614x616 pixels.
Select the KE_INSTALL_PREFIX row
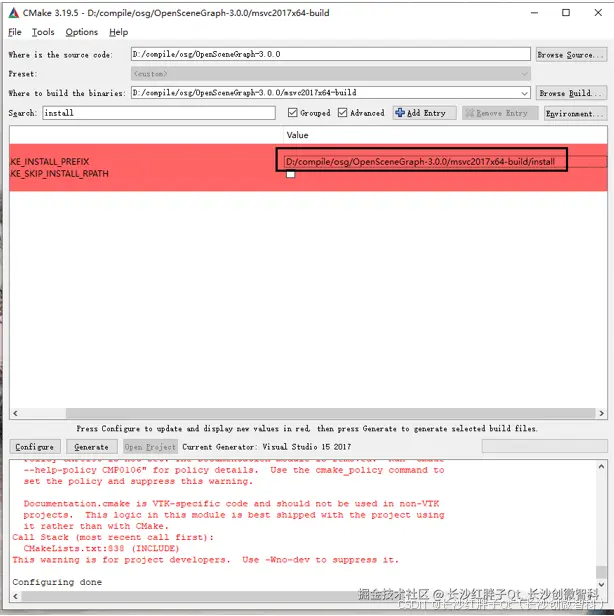point(308,161)
